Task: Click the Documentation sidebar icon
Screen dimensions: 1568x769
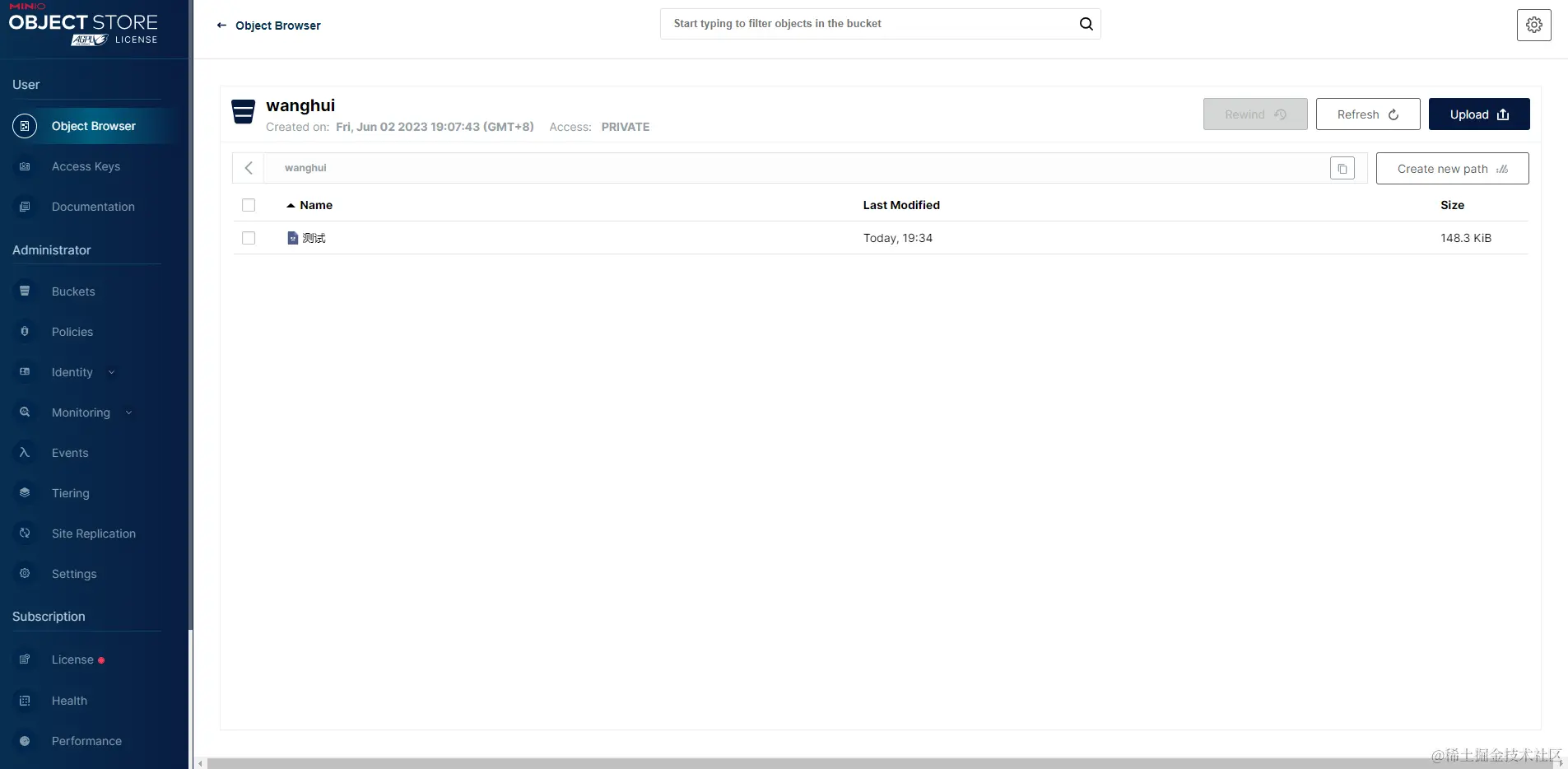Action: 25,207
